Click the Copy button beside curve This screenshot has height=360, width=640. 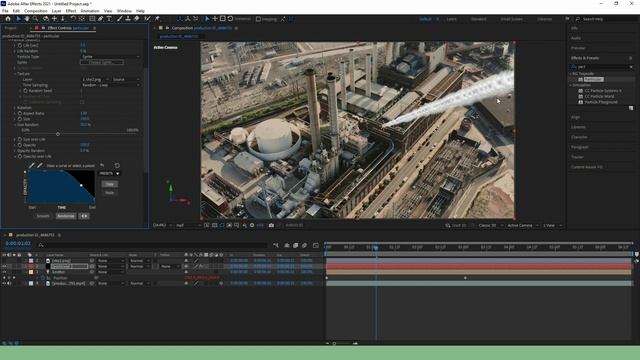click(x=109, y=184)
